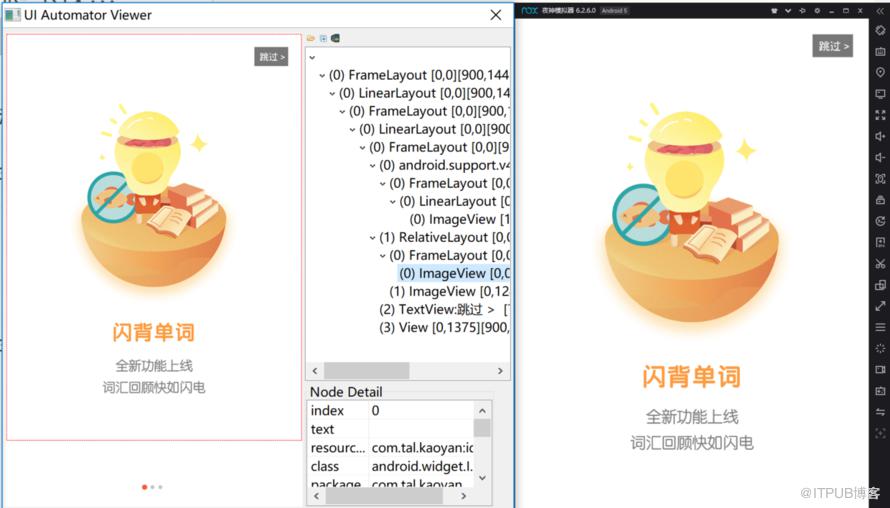Click Nox two-way swap arrows icon
This screenshot has width=890, height=508.
880,412
